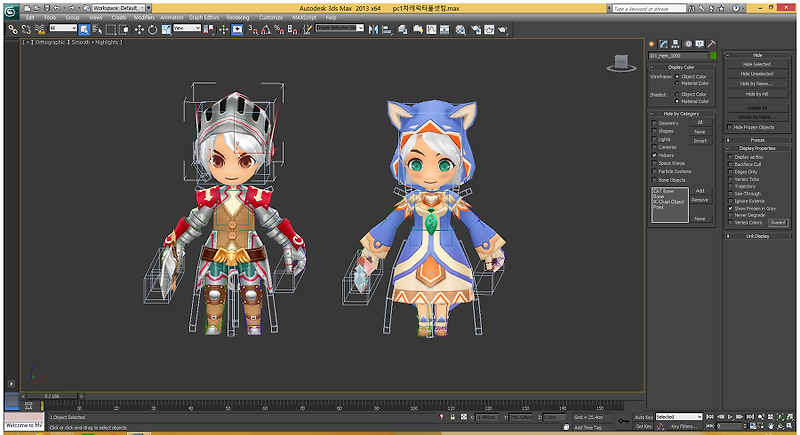Click the Render Production teapot icon
Image resolution: width=800 pixels, height=435 pixels.
pos(503,30)
